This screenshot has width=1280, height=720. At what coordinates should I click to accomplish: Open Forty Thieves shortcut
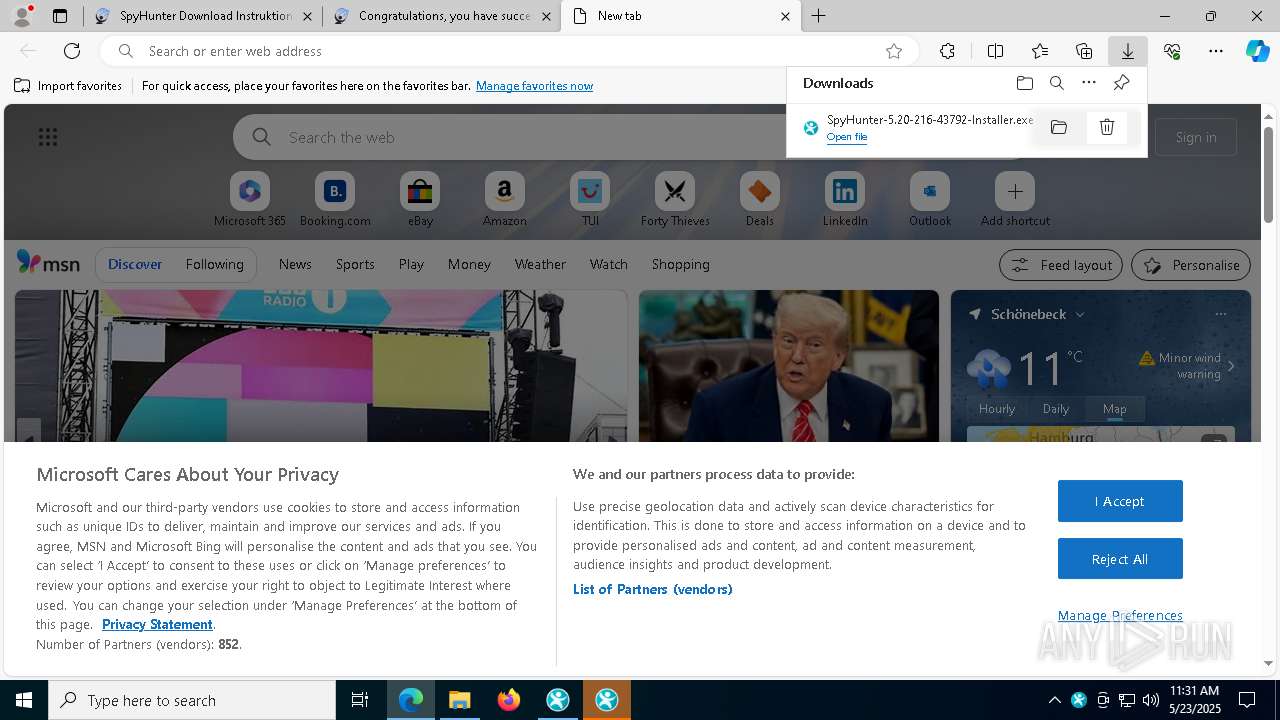[675, 199]
